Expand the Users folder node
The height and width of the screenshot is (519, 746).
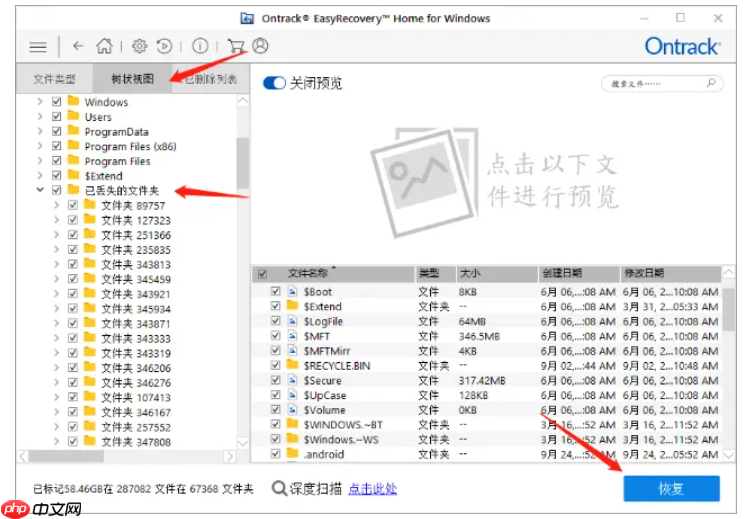pos(40,116)
